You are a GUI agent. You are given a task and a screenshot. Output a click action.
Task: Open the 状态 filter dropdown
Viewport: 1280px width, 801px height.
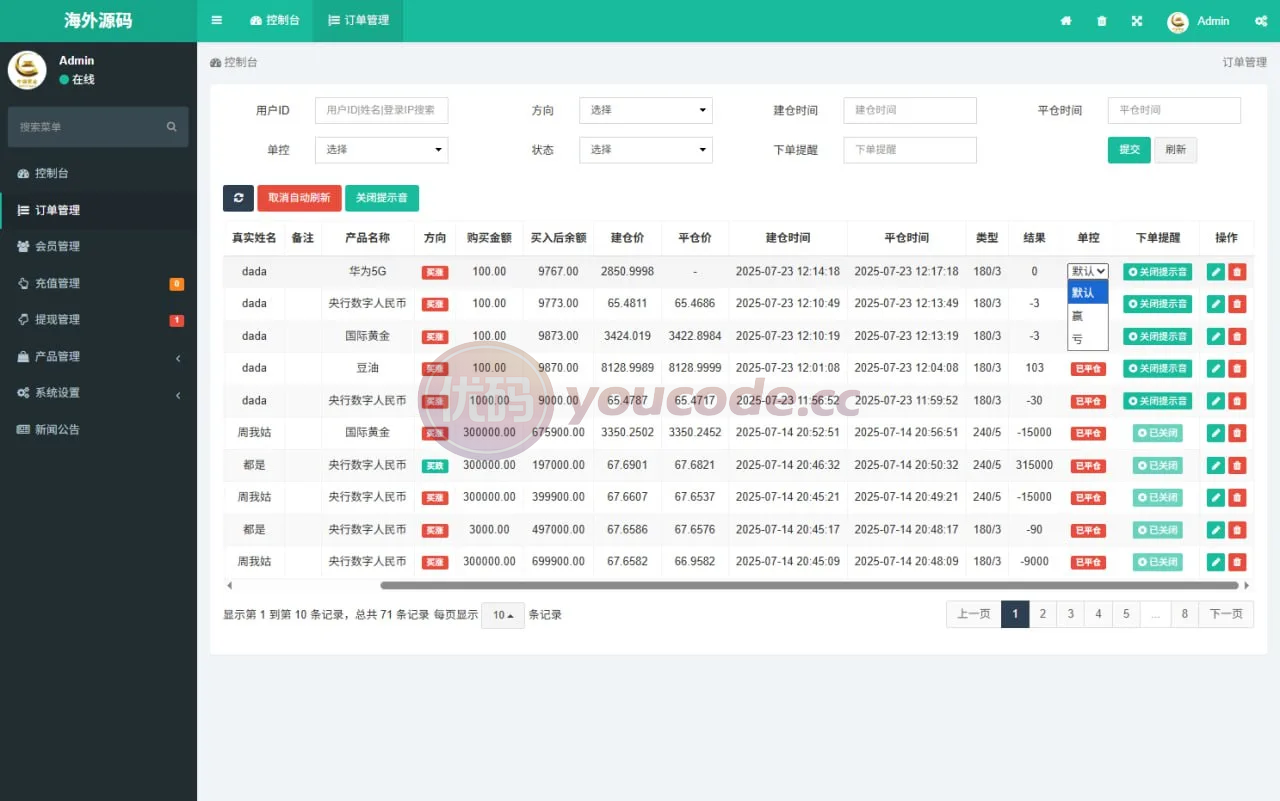646,150
